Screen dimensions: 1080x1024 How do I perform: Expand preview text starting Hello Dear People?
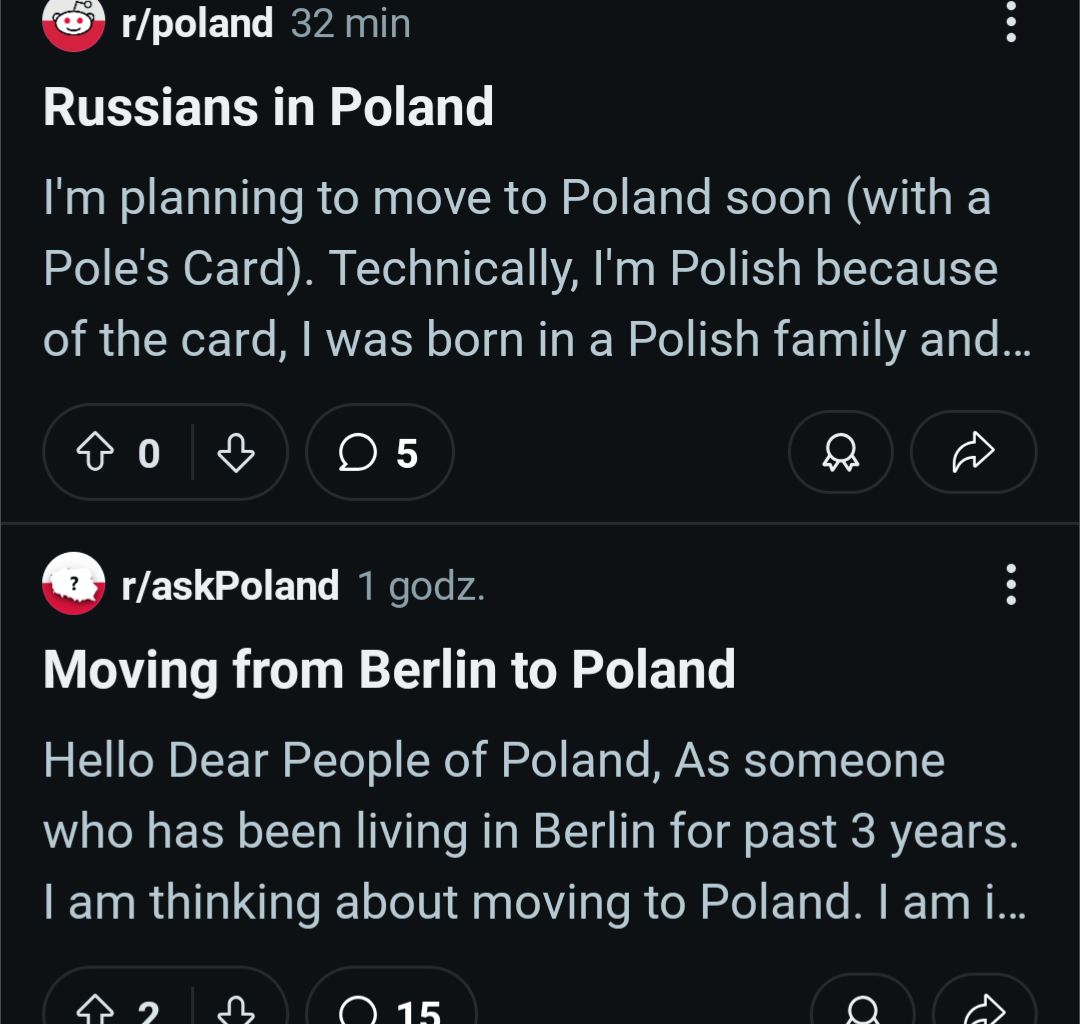pos(535,831)
